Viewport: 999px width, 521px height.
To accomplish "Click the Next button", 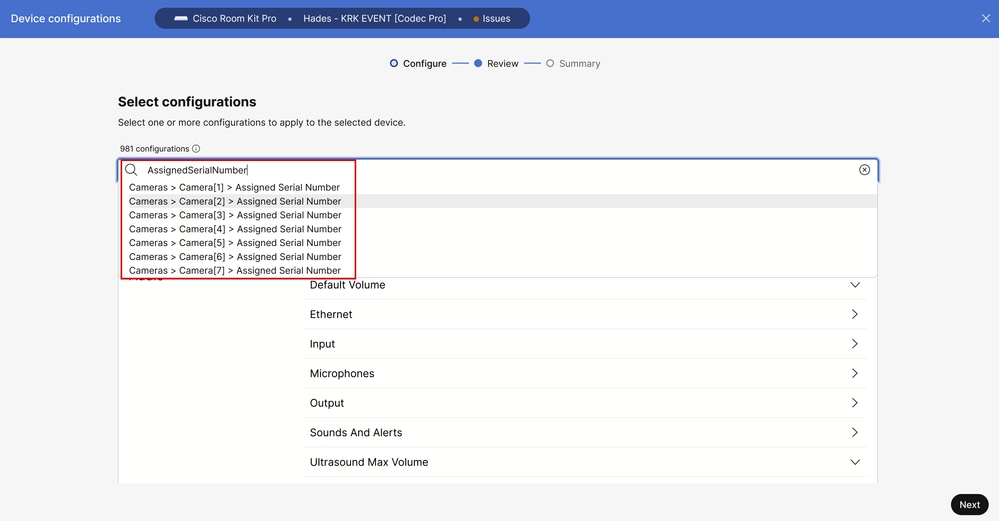I will click(x=969, y=504).
